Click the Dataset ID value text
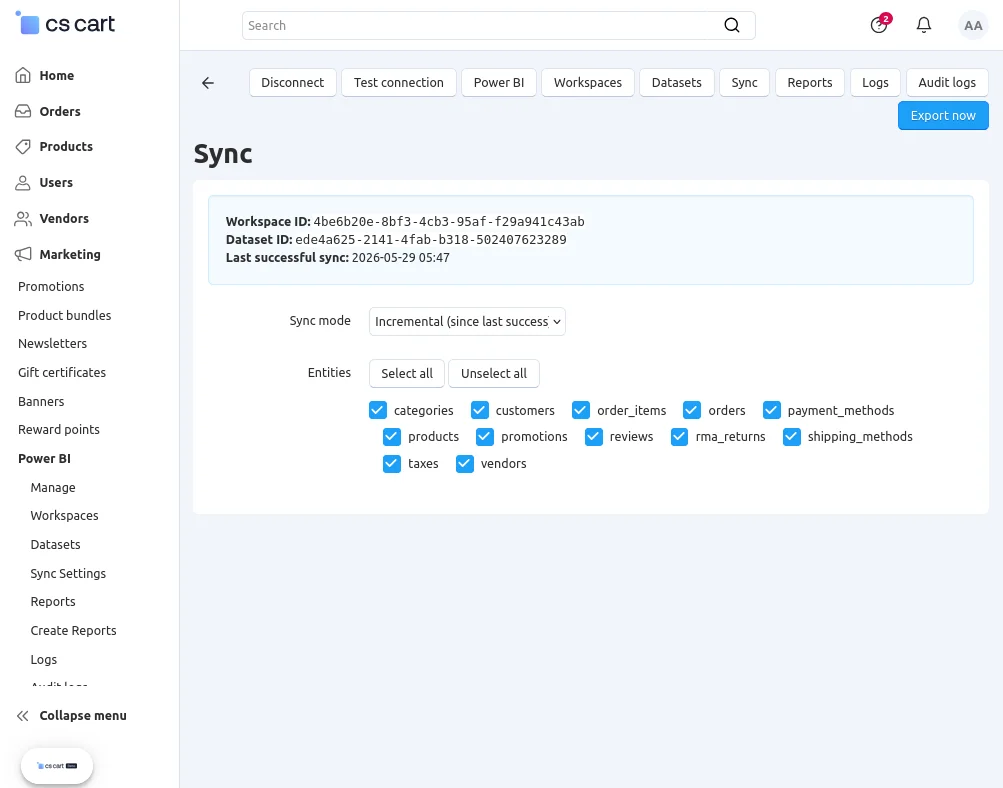The height and width of the screenshot is (788, 1003). tap(430, 240)
